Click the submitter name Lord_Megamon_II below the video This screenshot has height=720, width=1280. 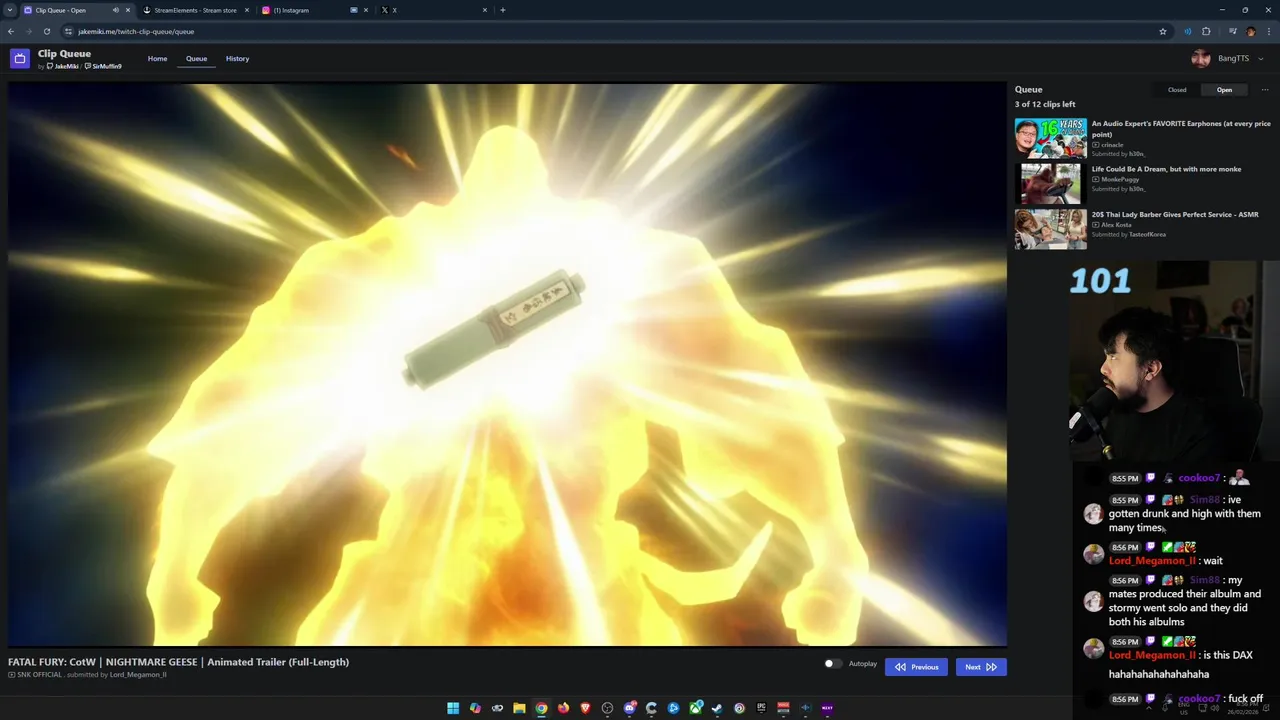coord(138,675)
